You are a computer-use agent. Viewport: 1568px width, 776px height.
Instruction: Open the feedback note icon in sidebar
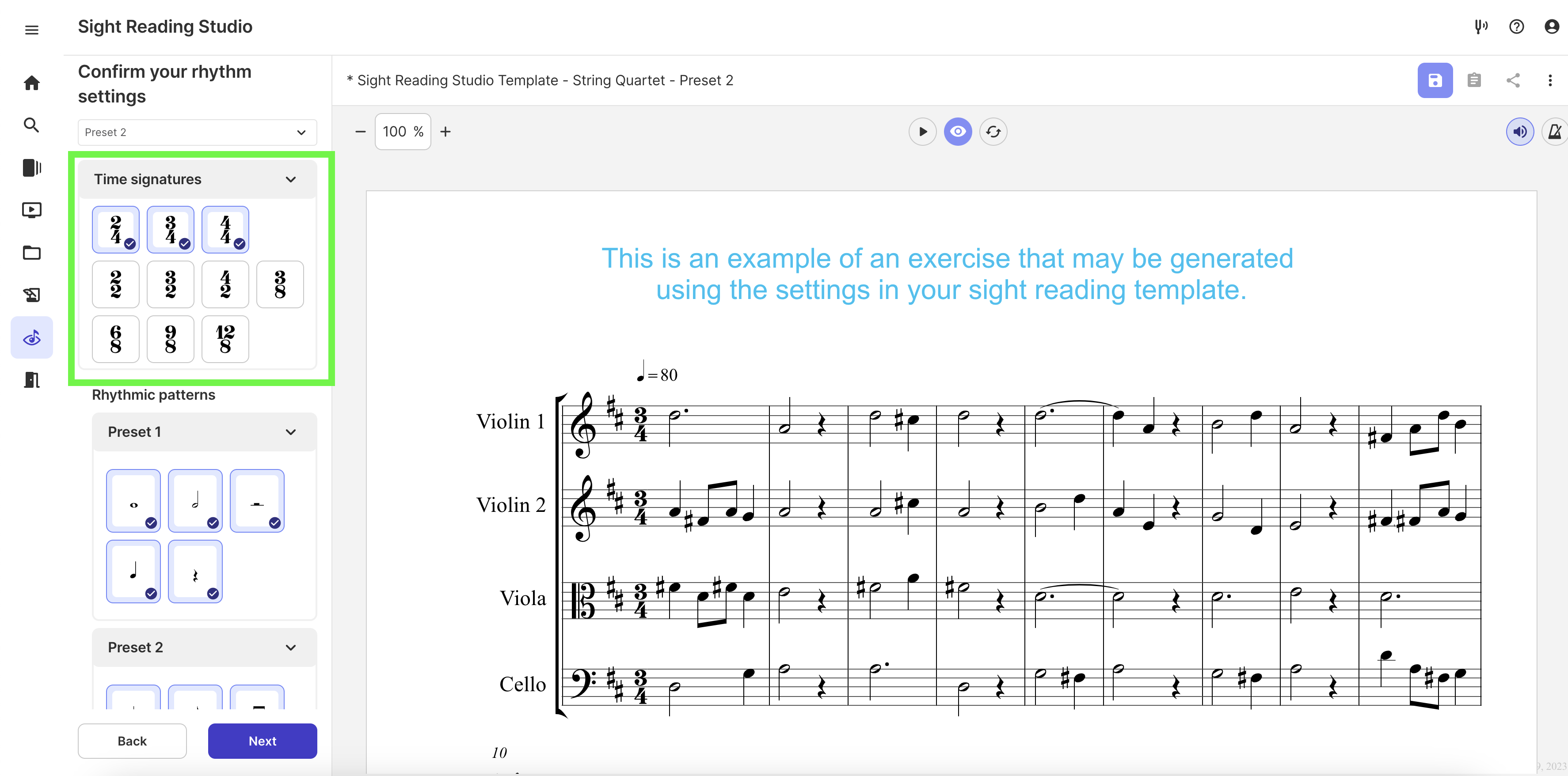coord(32,295)
